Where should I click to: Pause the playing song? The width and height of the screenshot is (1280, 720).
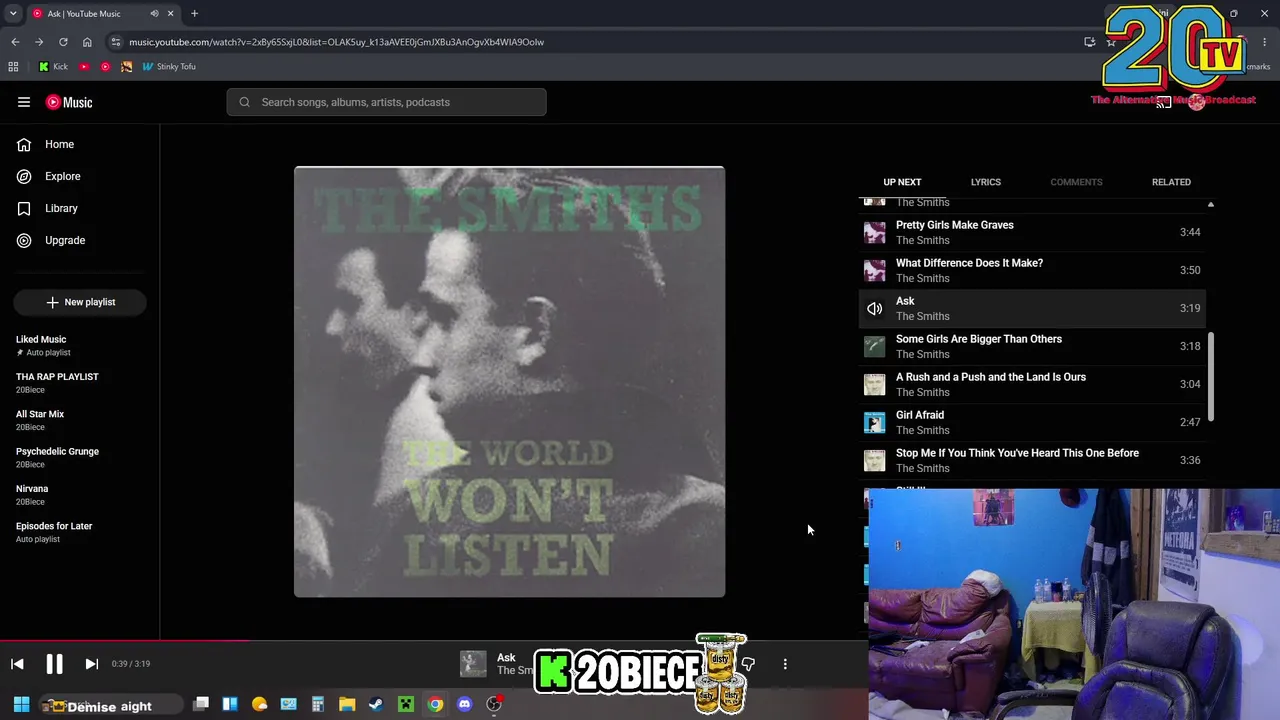[x=54, y=664]
